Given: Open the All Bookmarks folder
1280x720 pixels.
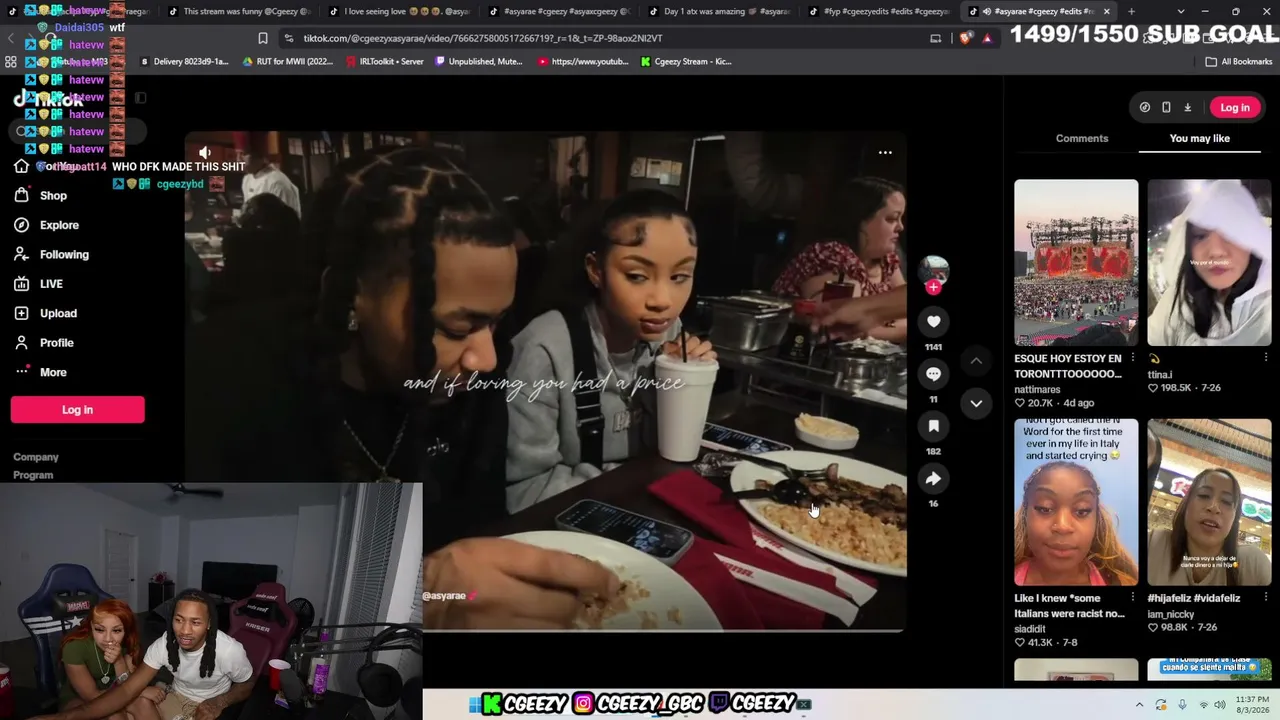Looking at the screenshot, I should click(x=1238, y=61).
